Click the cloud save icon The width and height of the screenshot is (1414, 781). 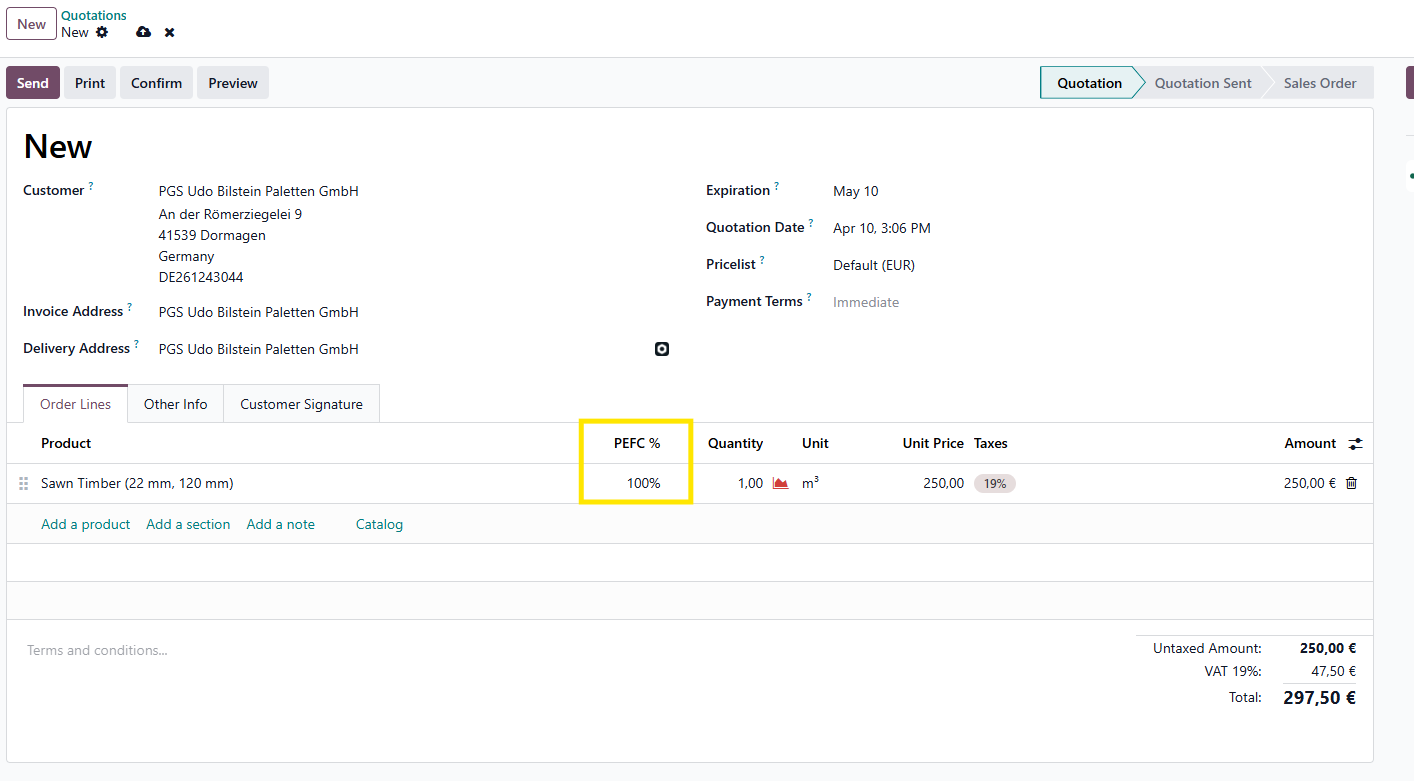[x=143, y=33]
